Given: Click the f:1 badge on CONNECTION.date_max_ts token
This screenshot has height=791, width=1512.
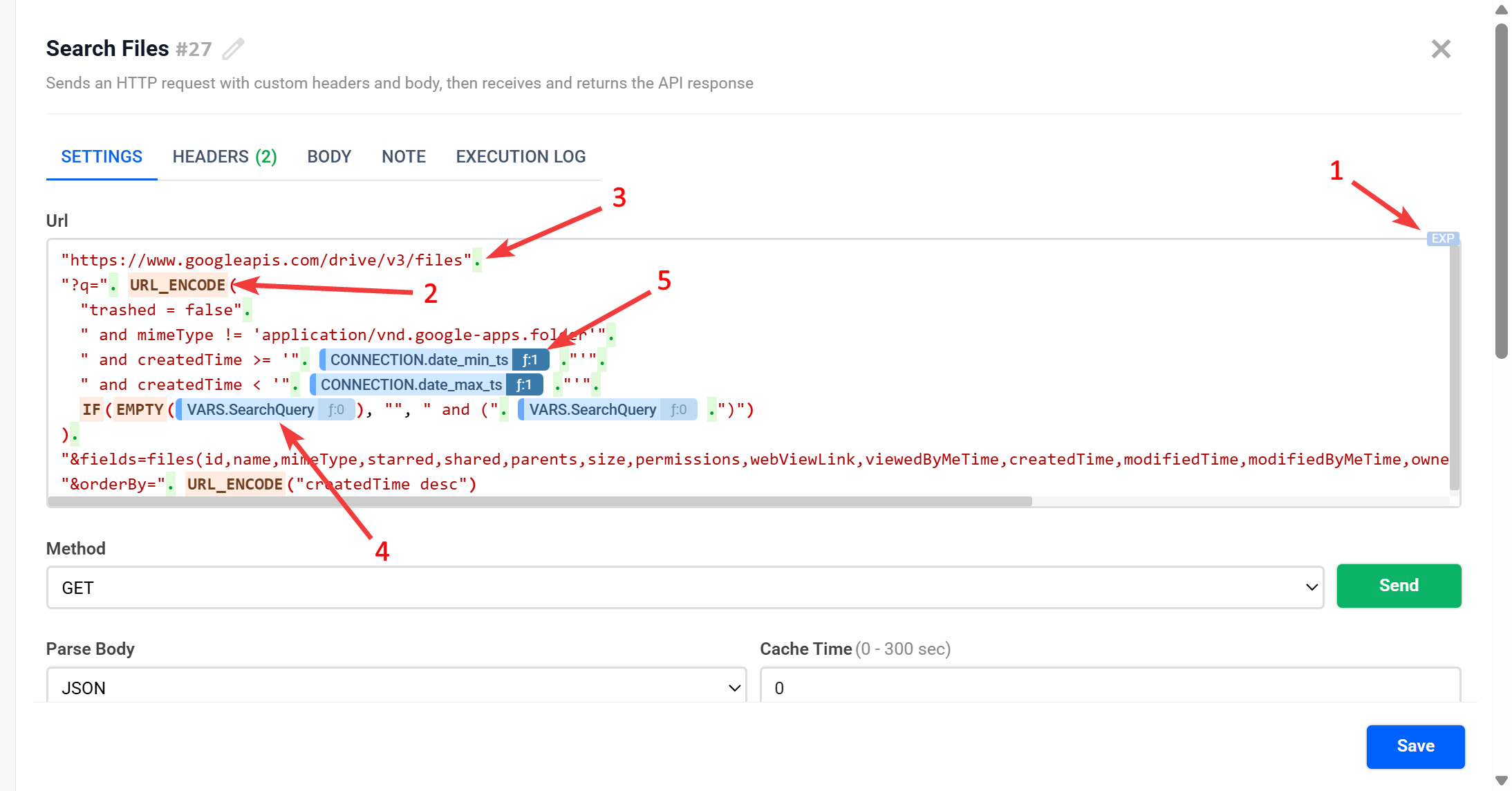Looking at the screenshot, I should [524, 384].
